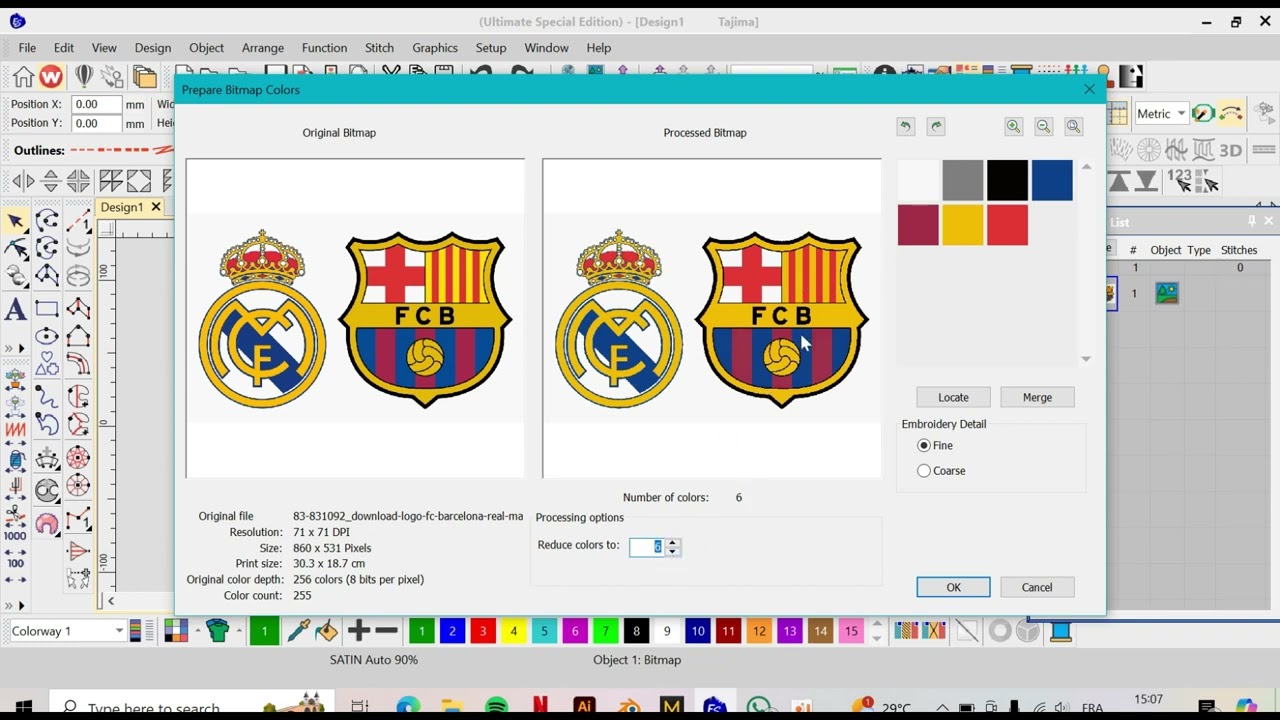The image size is (1280, 720).
Task: Add a color with the plus icon
Action: [x=359, y=631]
